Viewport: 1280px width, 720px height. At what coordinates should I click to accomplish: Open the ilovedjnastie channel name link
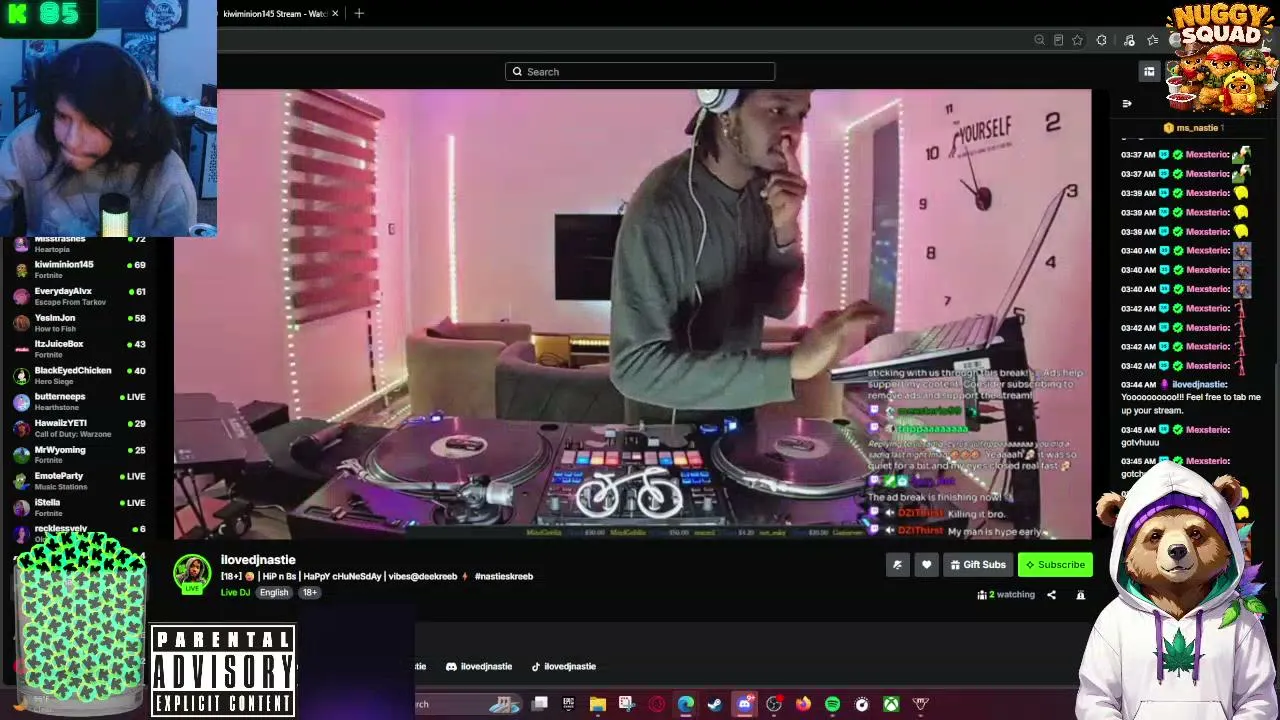click(x=258, y=560)
